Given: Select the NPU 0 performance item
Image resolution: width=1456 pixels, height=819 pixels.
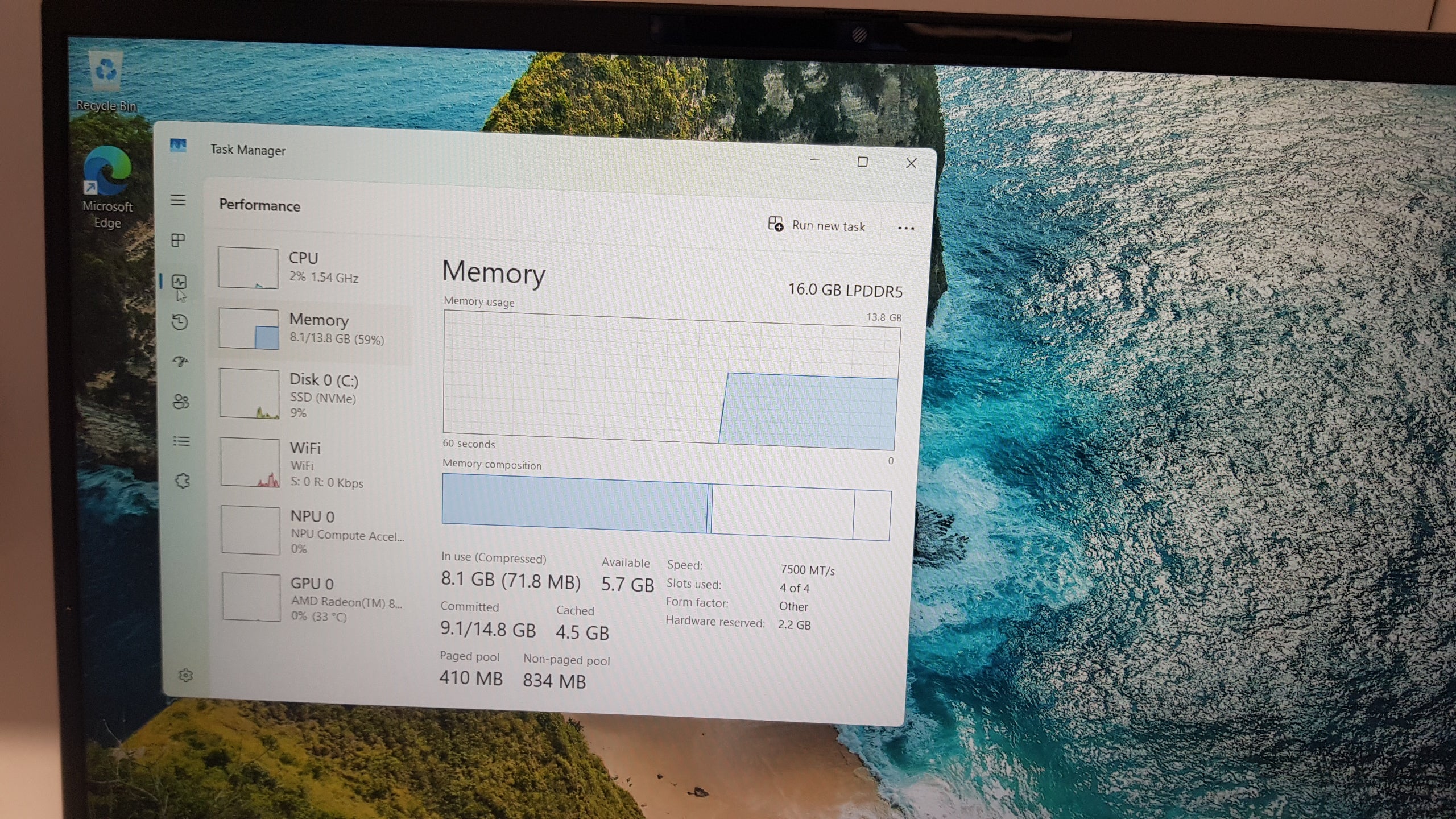Looking at the screenshot, I should coord(316,531).
